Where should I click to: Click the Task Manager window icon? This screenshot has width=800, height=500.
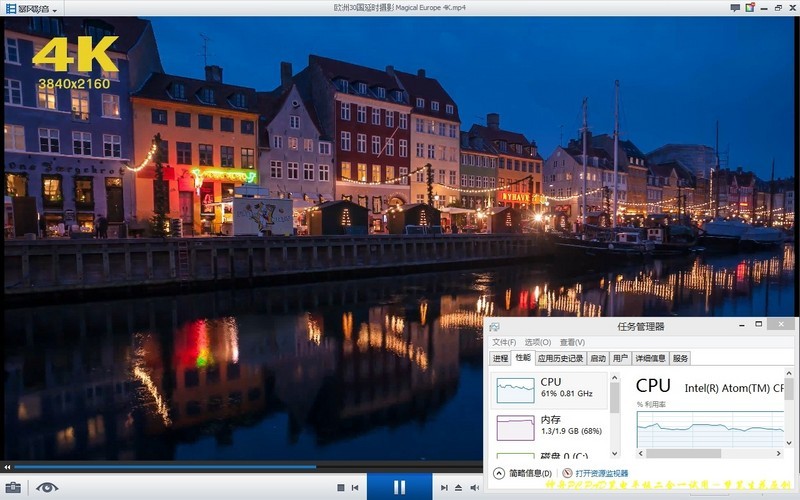pos(494,327)
